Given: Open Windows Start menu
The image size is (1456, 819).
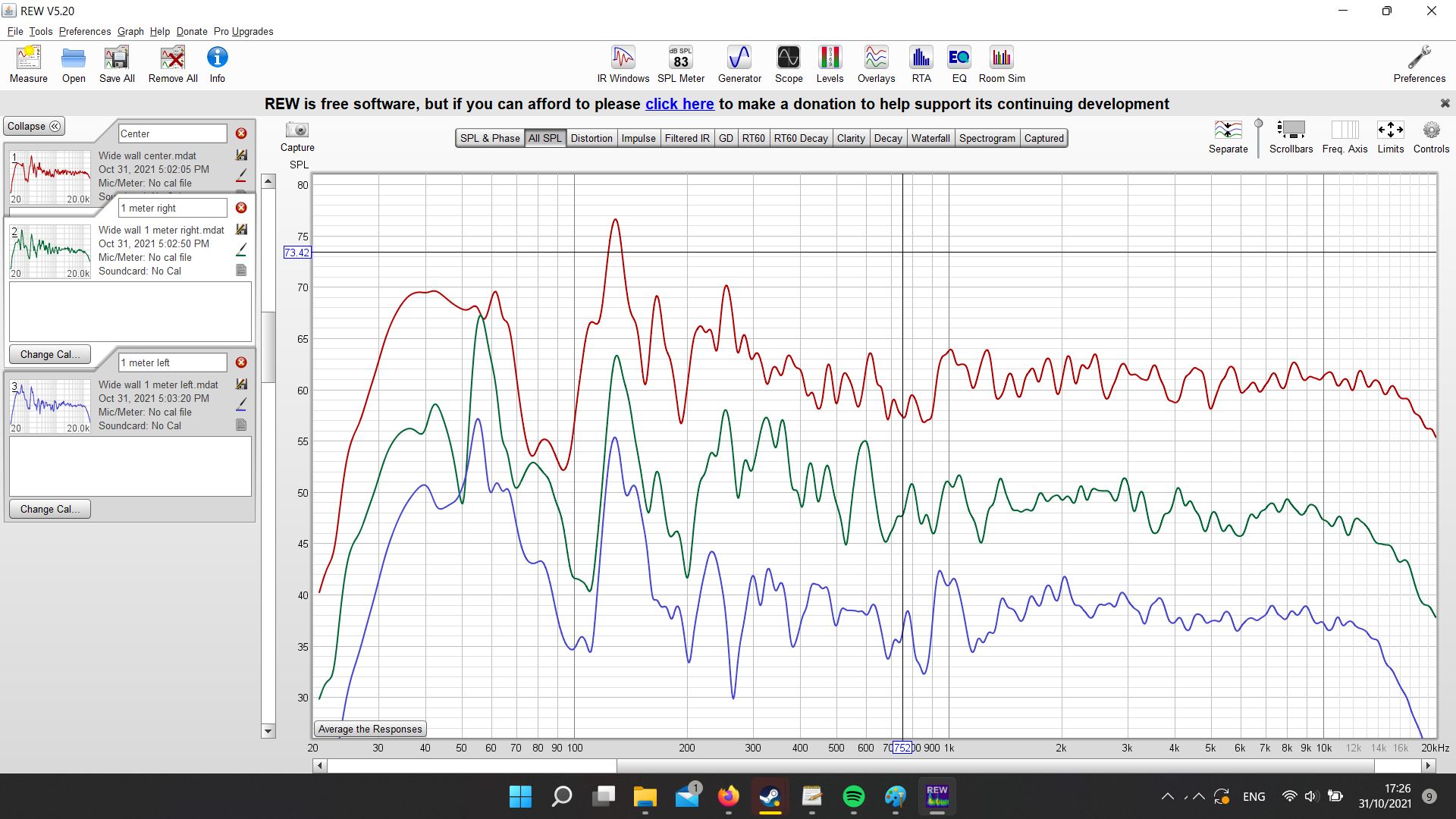Looking at the screenshot, I should [520, 796].
